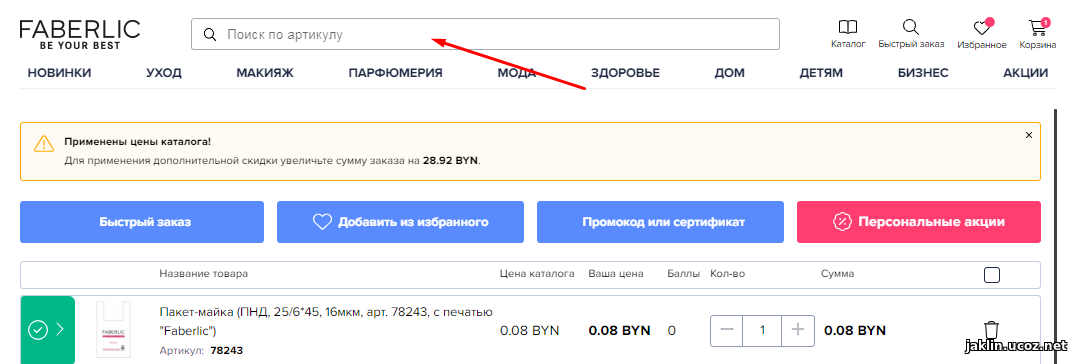Click the green checkmark on item row

coord(38,330)
